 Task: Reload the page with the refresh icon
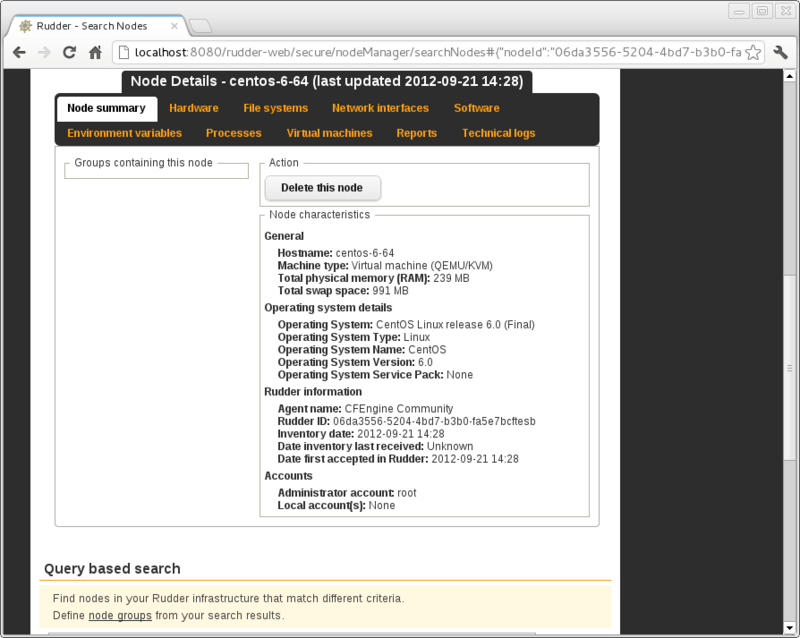pos(69,52)
